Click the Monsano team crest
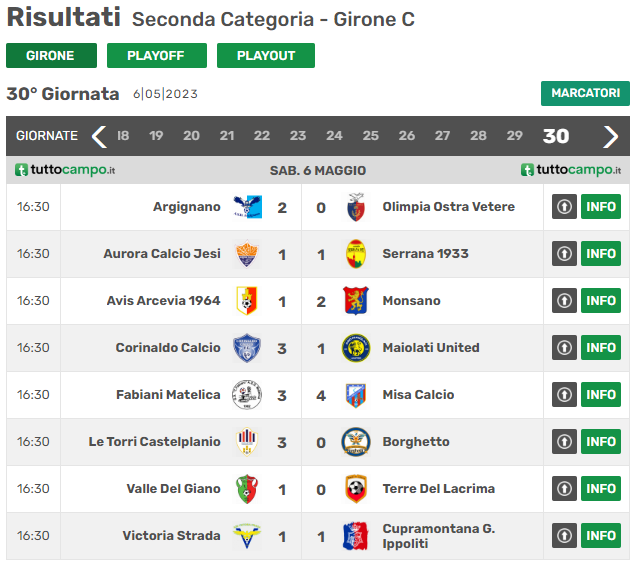Viewport: 631px width, 561px height. pos(356,301)
